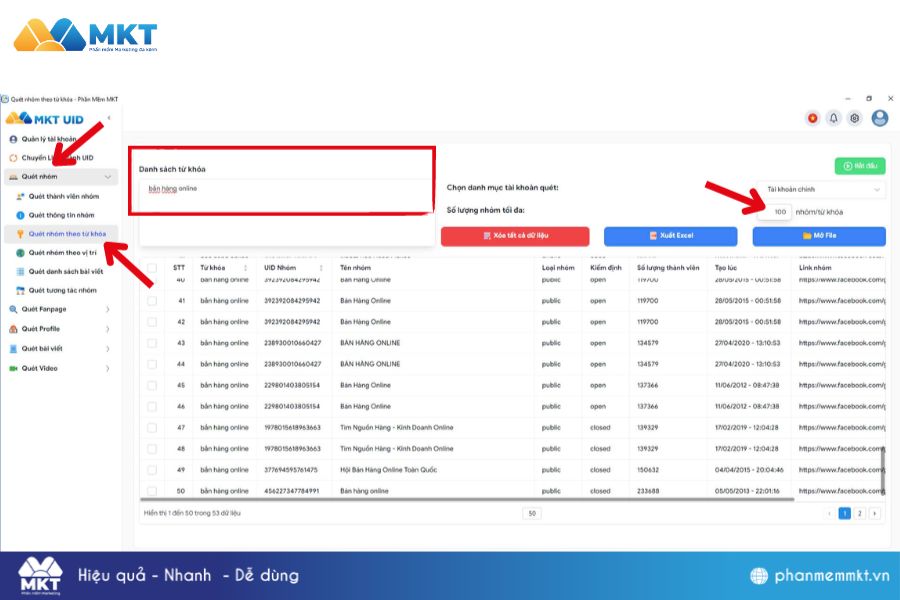Image resolution: width=900 pixels, height=600 pixels.
Task: Collapse sidebar using arrow beside MKT UID logo
Action: point(108,118)
